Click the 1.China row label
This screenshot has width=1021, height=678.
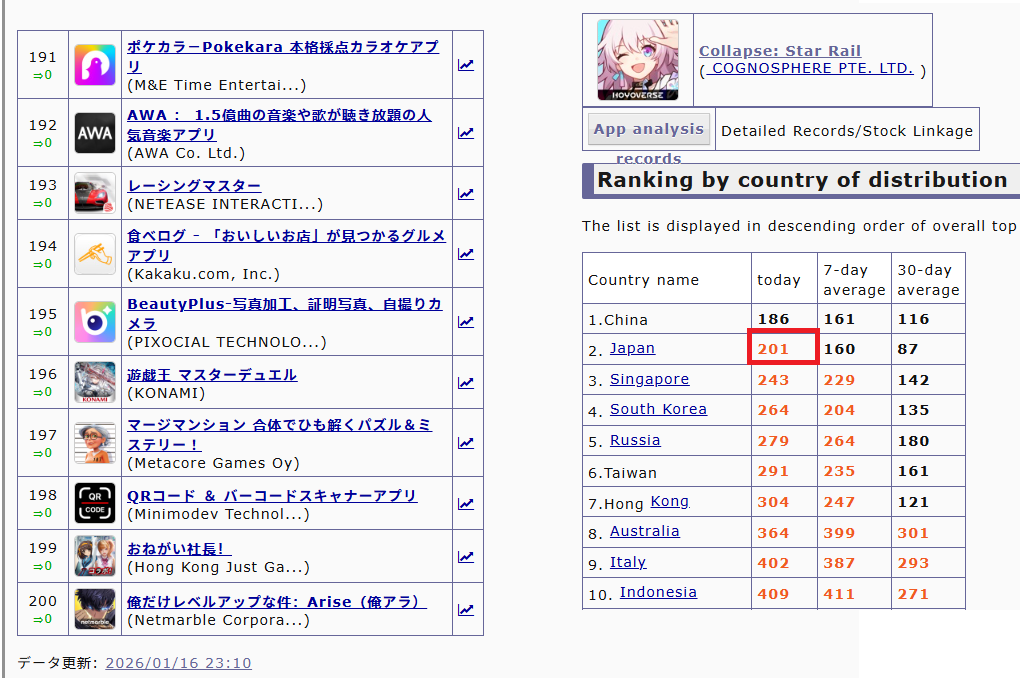618,320
